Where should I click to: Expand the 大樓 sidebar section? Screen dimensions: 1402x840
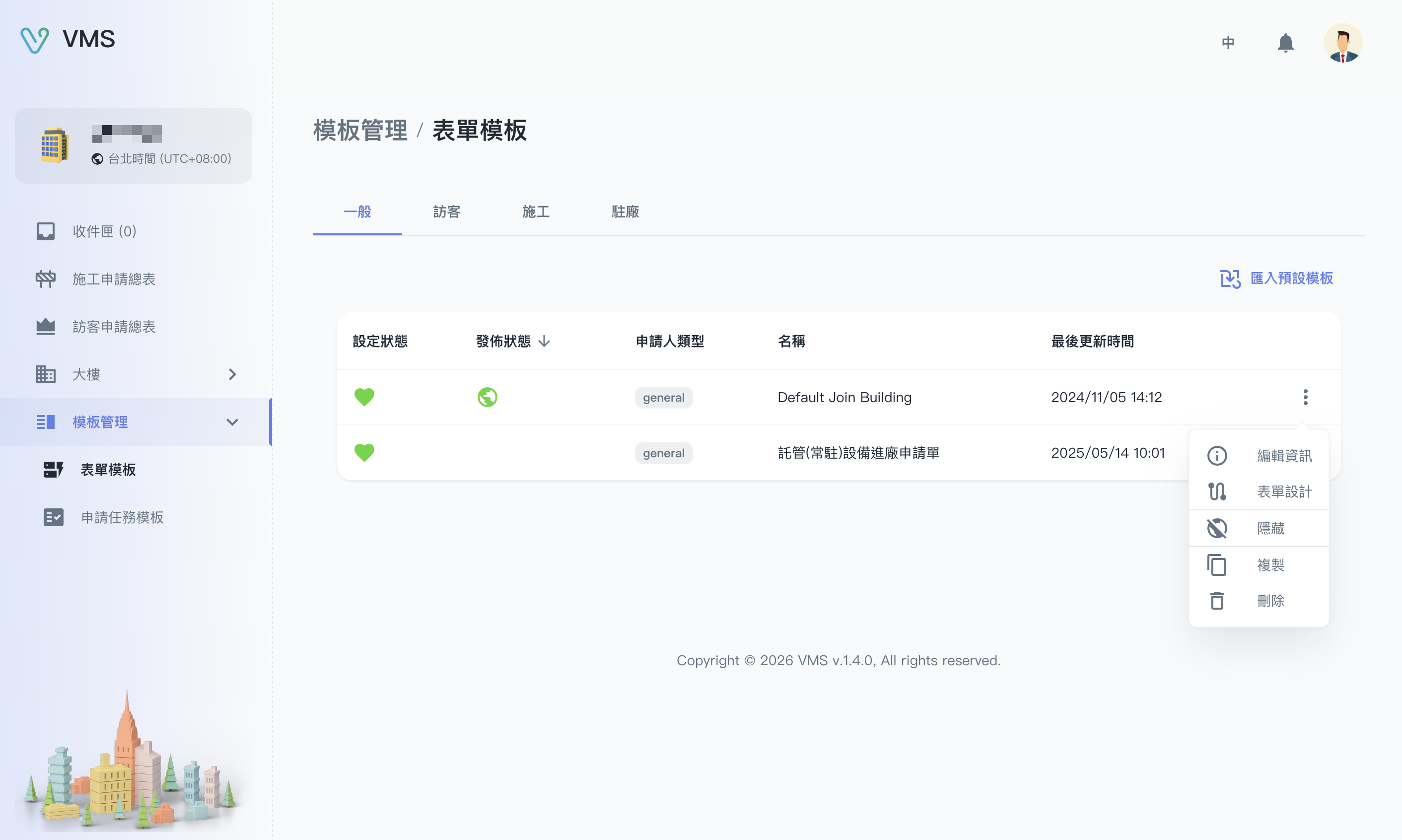pyautogui.click(x=136, y=374)
